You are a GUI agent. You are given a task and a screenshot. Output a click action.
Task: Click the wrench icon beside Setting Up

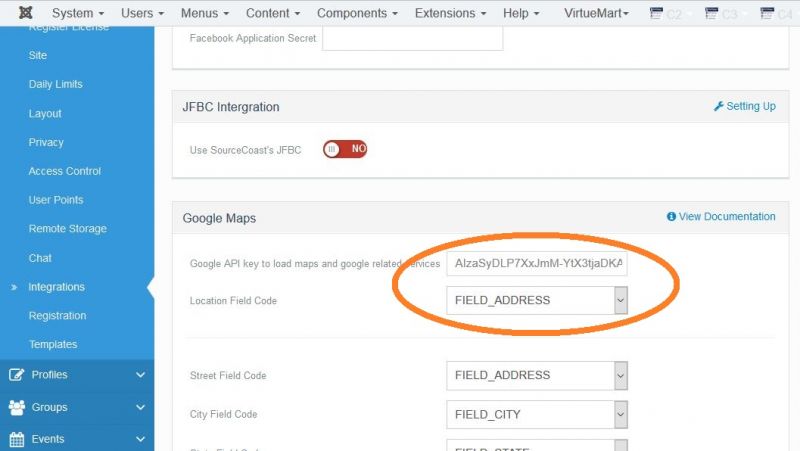[x=718, y=106]
